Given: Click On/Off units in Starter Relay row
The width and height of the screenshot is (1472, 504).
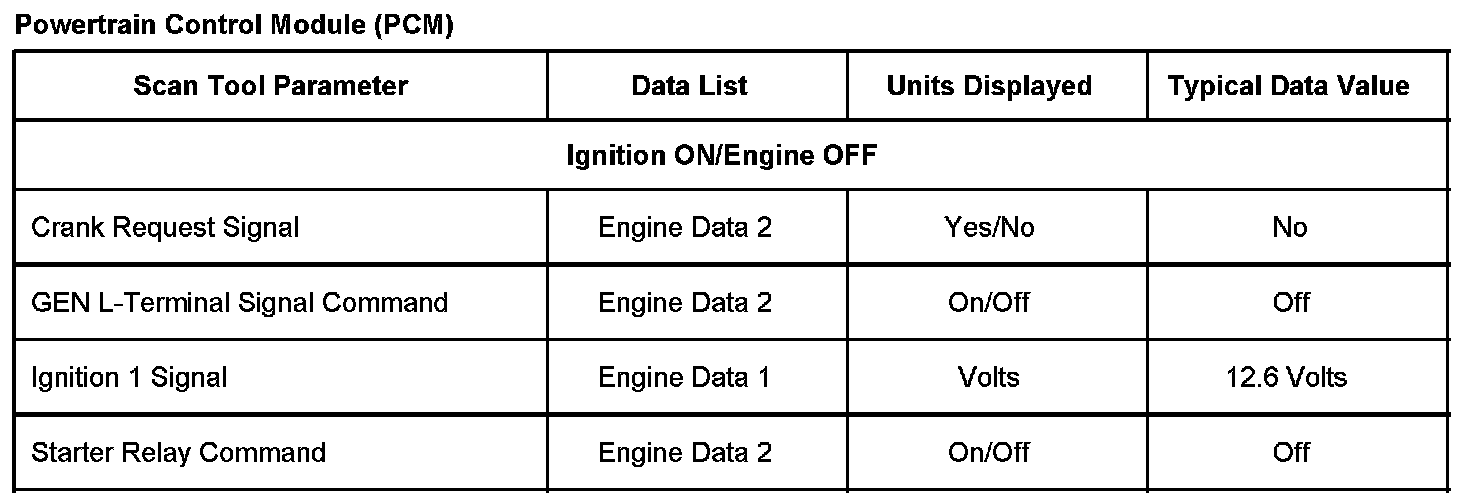Looking at the screenshot, I should point(989,453).
